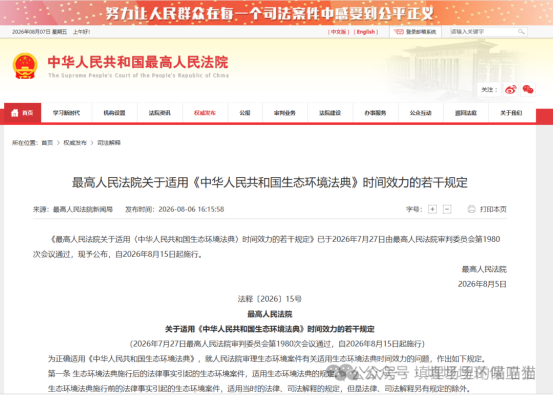This screenshot has height=396, width=553.
Task: Click 打印本页 link
Action: pyautogui.click(x=493, y=209)
